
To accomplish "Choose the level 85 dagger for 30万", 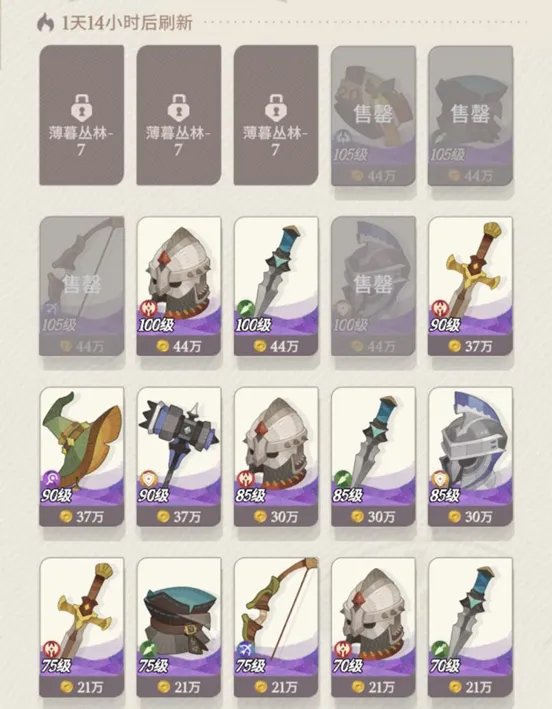I will pyautogui.click(x=373, y=456).
